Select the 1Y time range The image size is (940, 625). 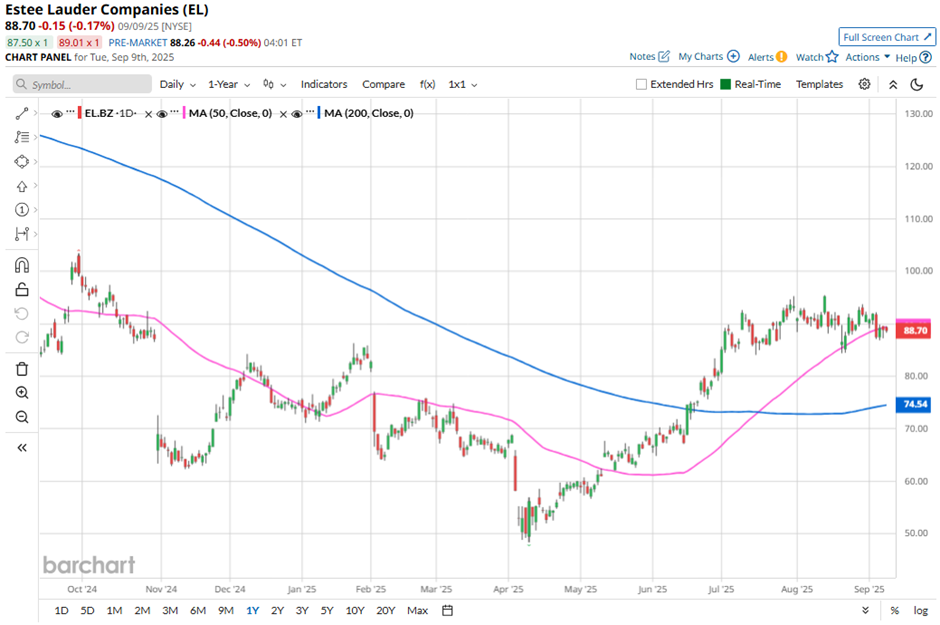[x=252, y=610]
